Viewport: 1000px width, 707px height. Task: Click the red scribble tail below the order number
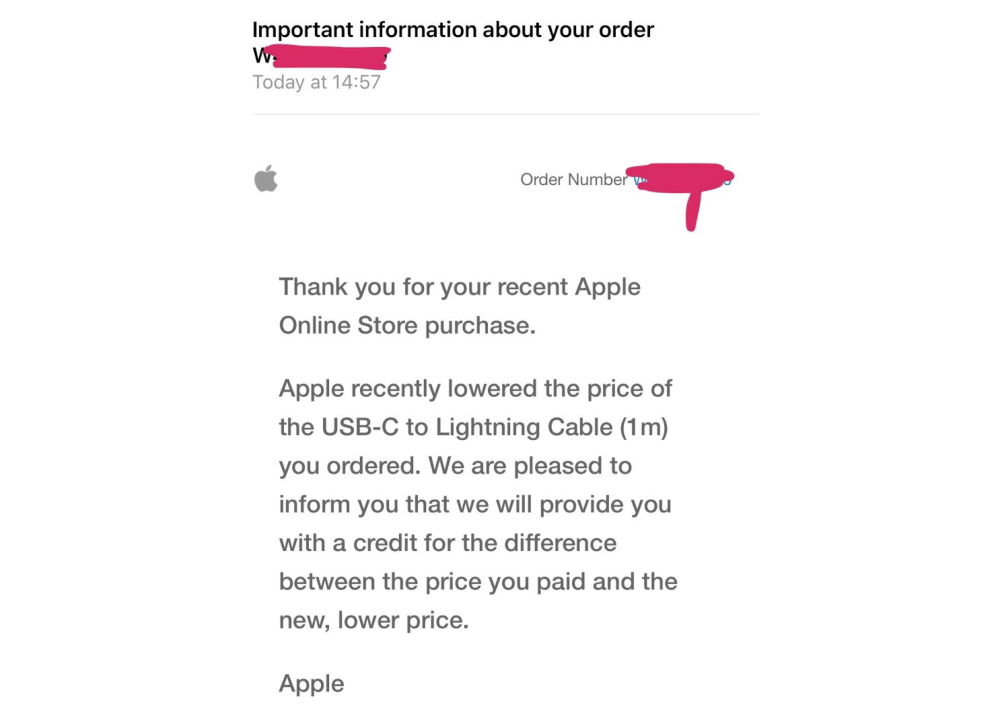(x=692, y=212)
